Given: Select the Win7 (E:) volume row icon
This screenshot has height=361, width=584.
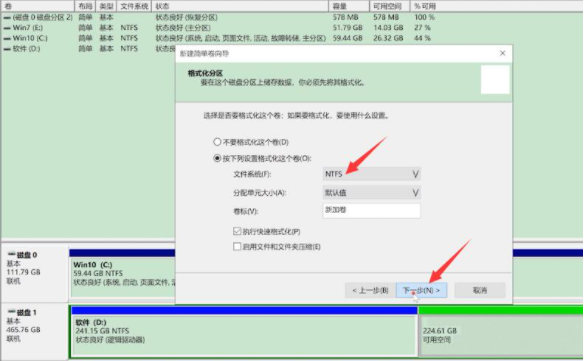Looking at the screenshot, I should [7, 28].
